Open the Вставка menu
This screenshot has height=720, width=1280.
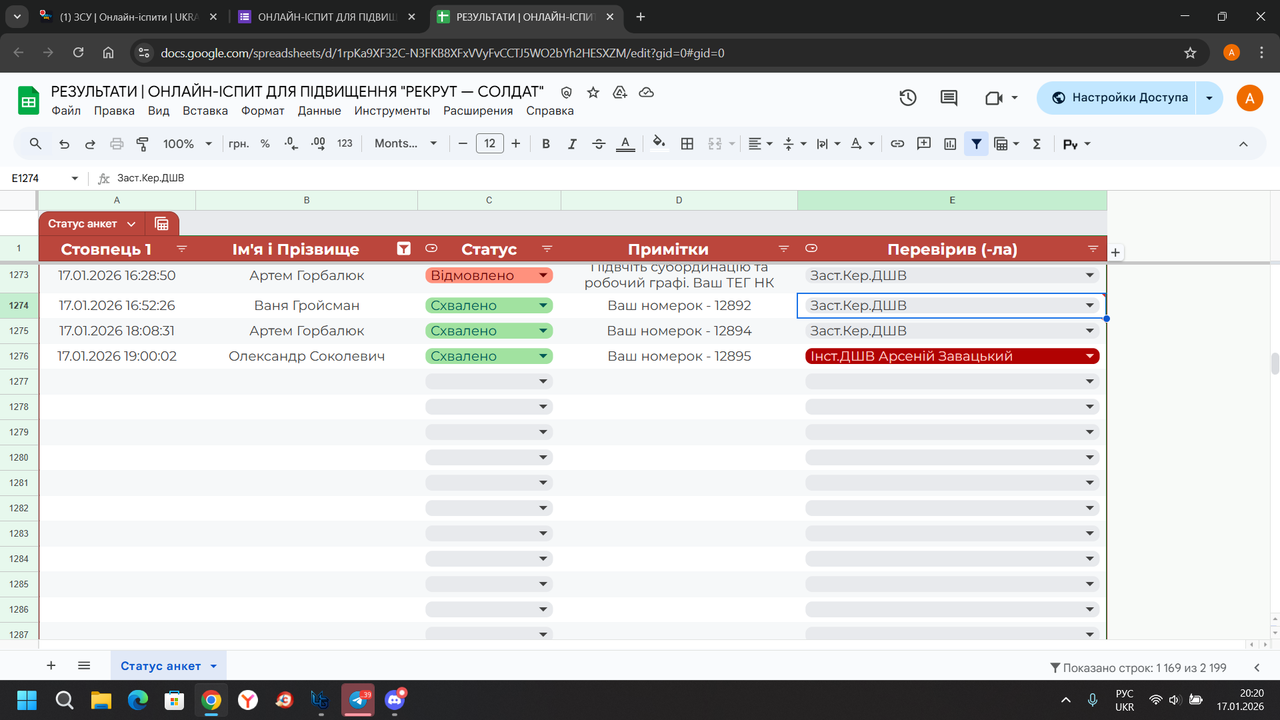[205, 111]
